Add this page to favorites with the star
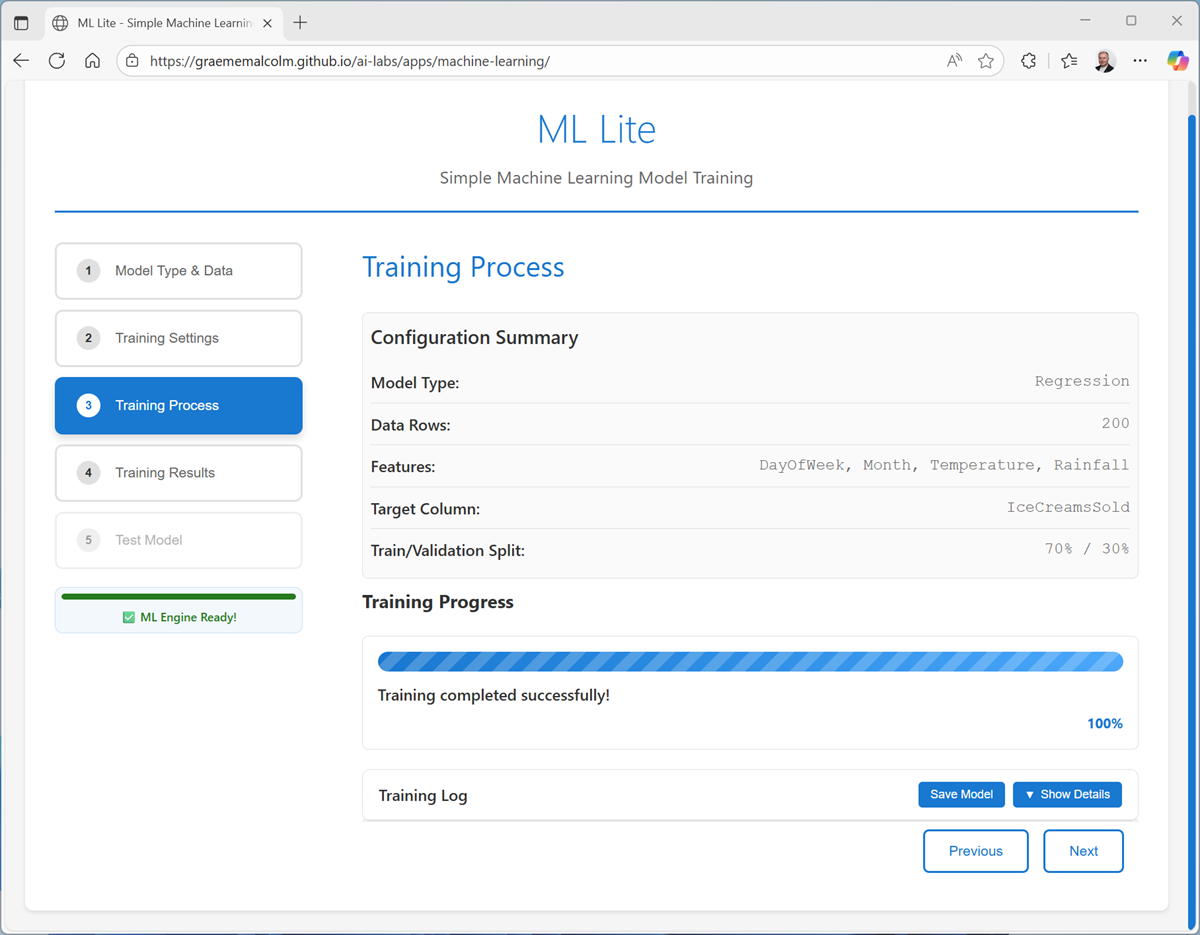Viewport: 1200px width, 935px height. (x=986, y=60)
